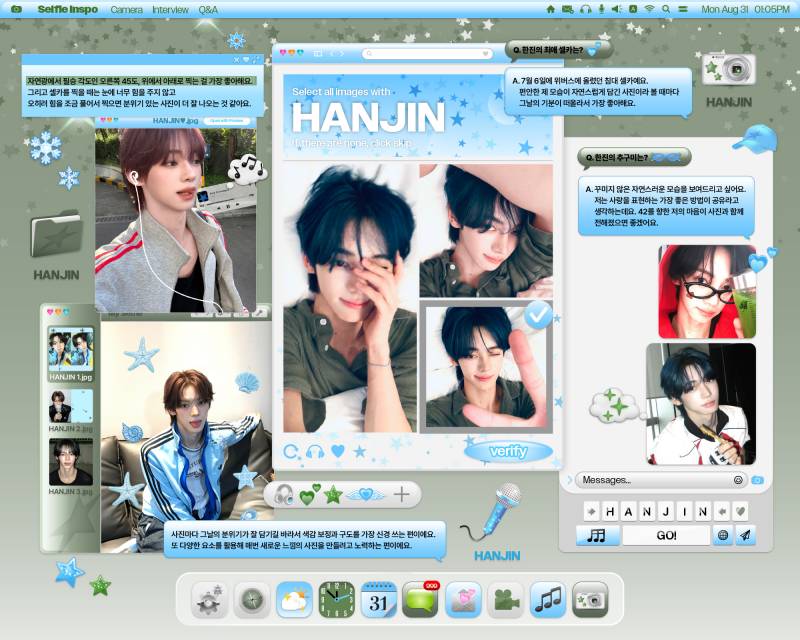
Task: Select the HANJIN 3.jpg thumbnail
Action: pyautogui.click(x=70, y=466)
